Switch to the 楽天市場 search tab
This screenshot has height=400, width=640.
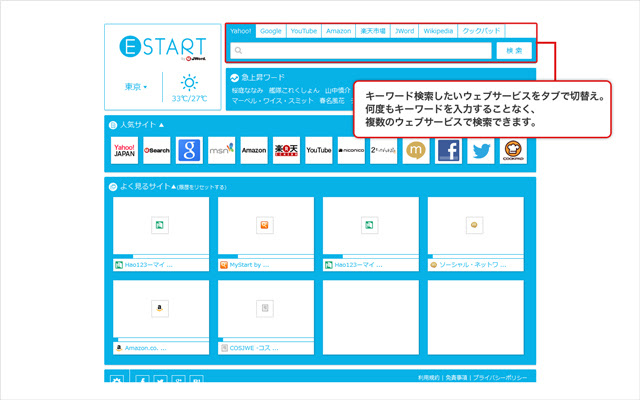(373, 31)
